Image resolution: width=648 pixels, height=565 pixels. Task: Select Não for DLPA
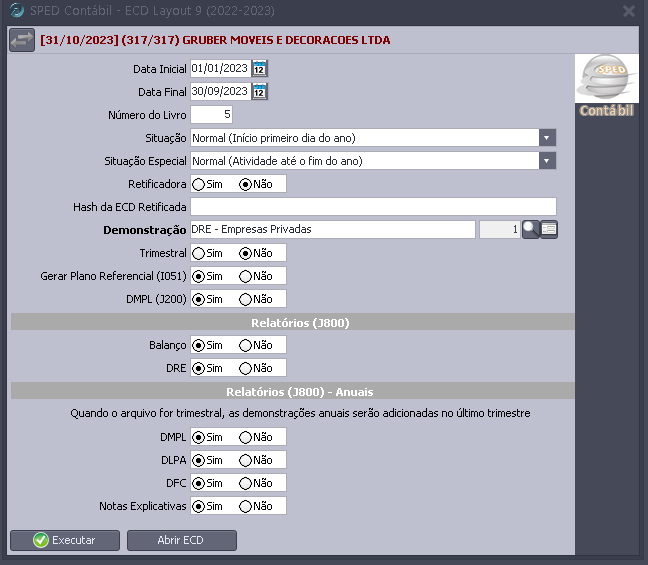coord(255,460)
